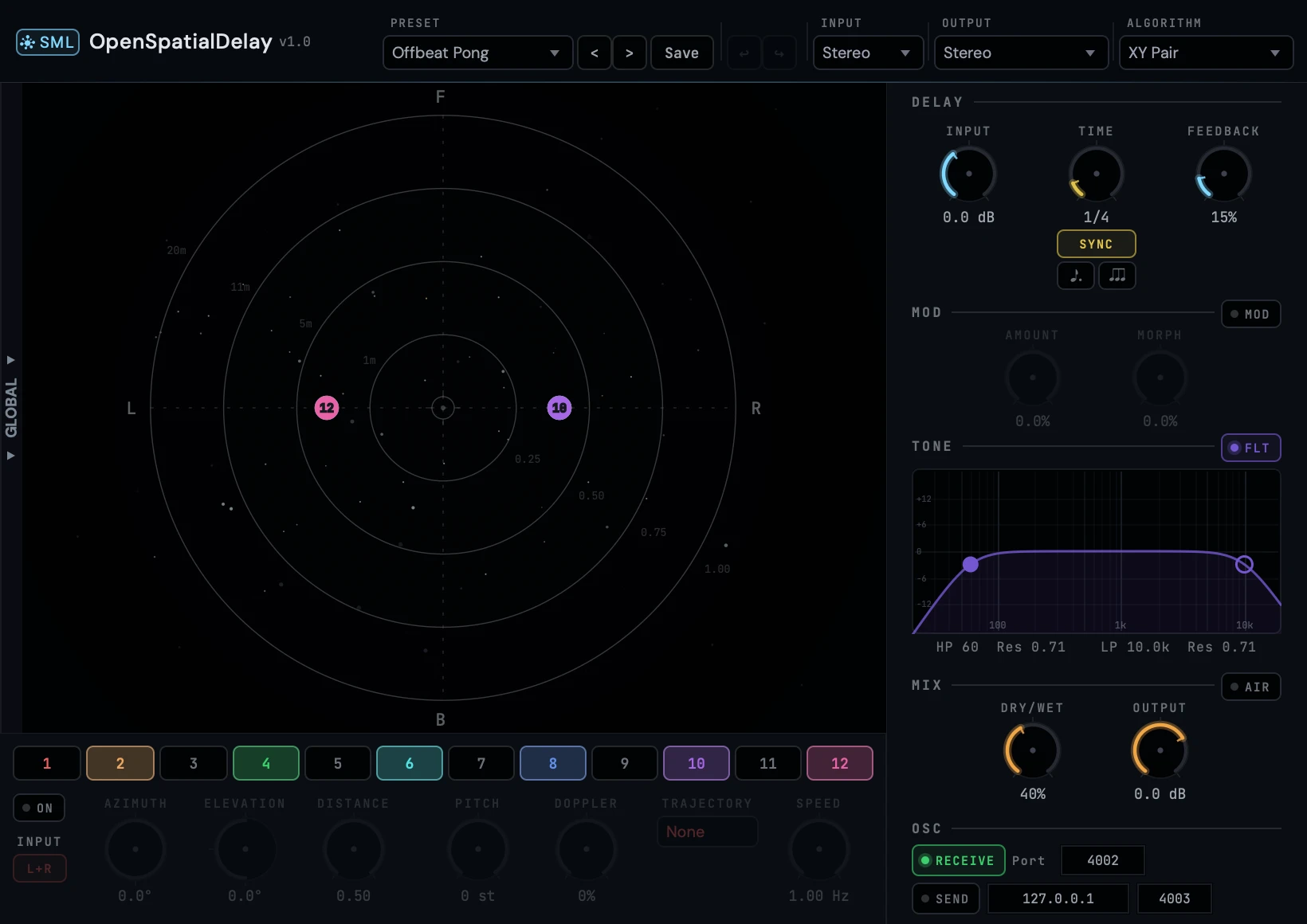This screenshot has height=924, width=1307.
Task: Select source tab 5
Action: click(x=338, y=763)
